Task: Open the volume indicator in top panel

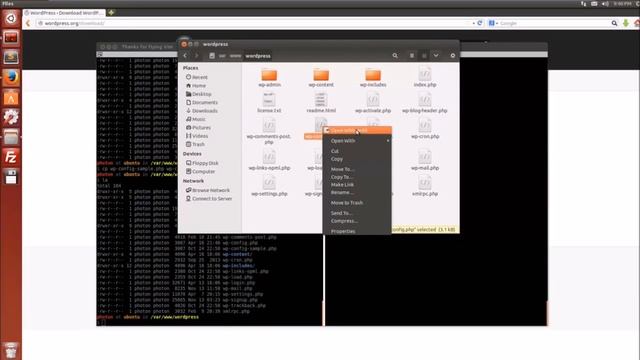Action: click(605, 4)
